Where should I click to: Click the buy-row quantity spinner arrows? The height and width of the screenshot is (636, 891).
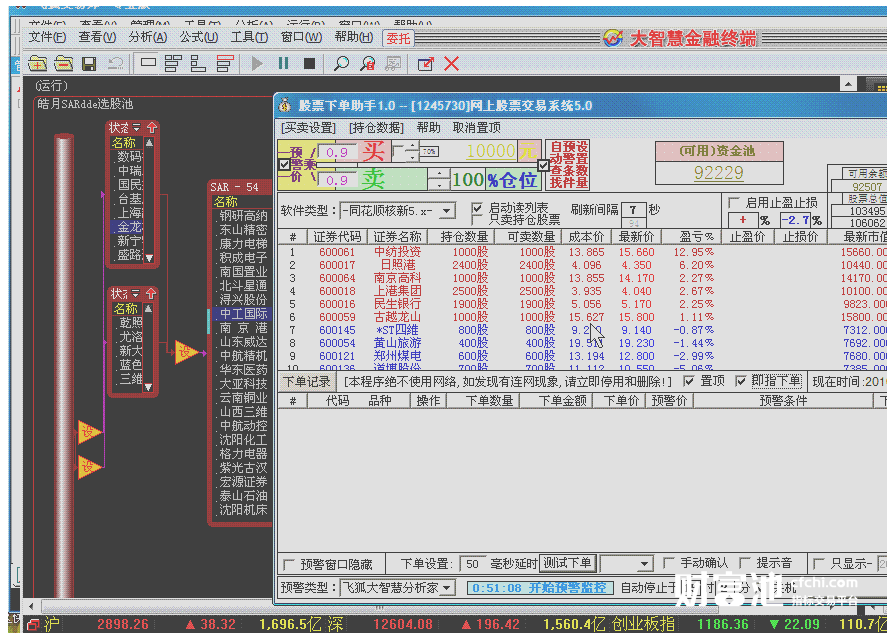[x=413, y=152]
